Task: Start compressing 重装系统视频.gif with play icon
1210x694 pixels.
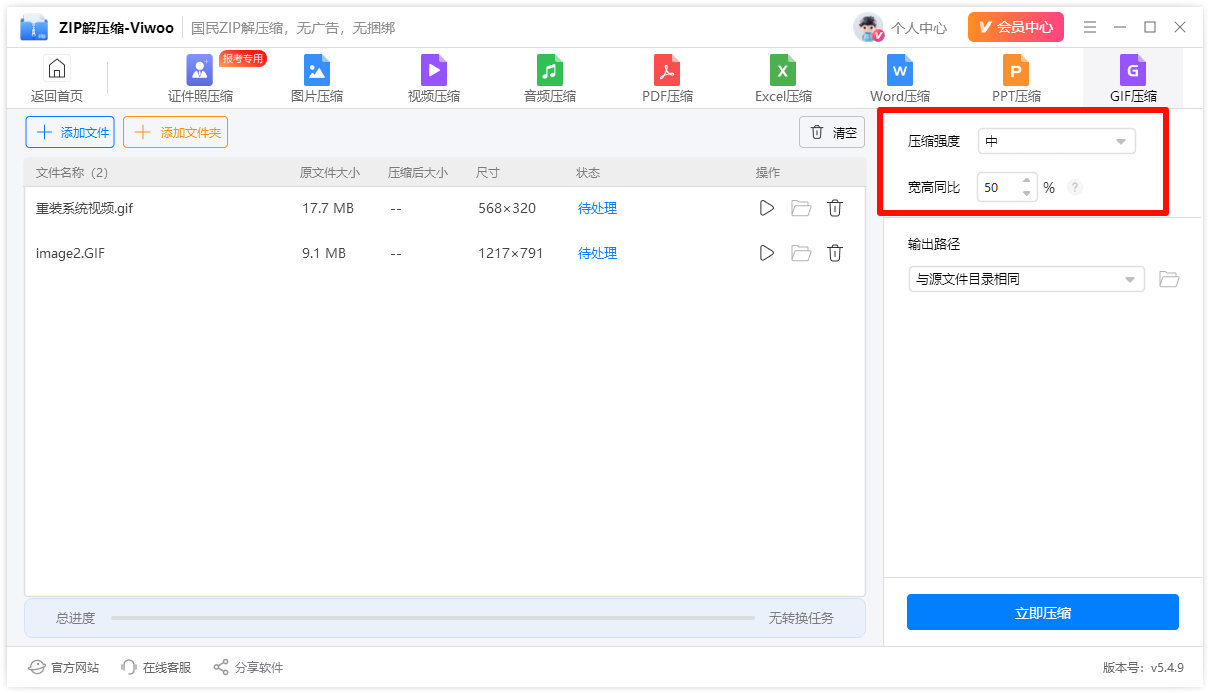Action: [766, 208]
